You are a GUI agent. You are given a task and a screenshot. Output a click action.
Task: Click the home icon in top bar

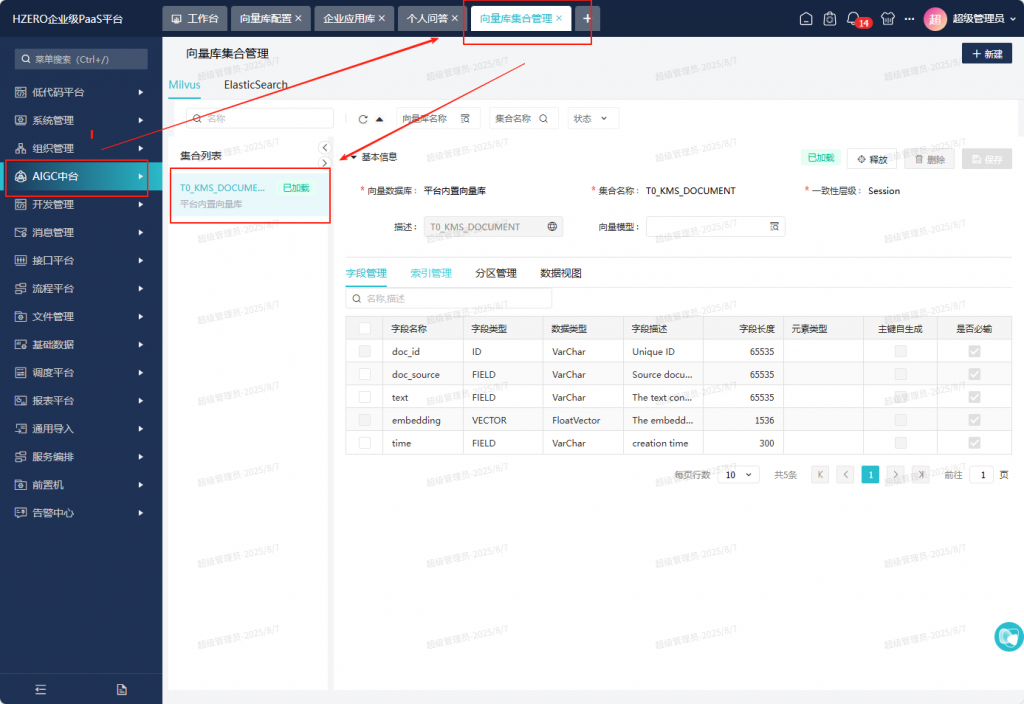pyautogui.click(x=806, y=19)
